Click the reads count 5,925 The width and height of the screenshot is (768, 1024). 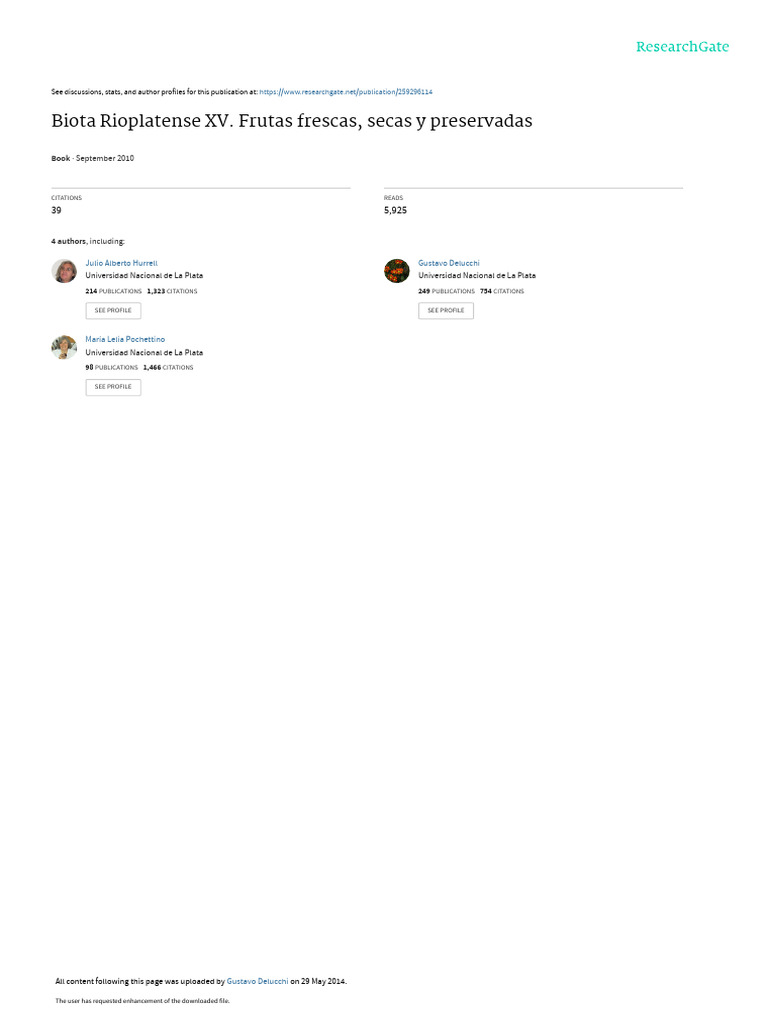(x=395, y=210)
